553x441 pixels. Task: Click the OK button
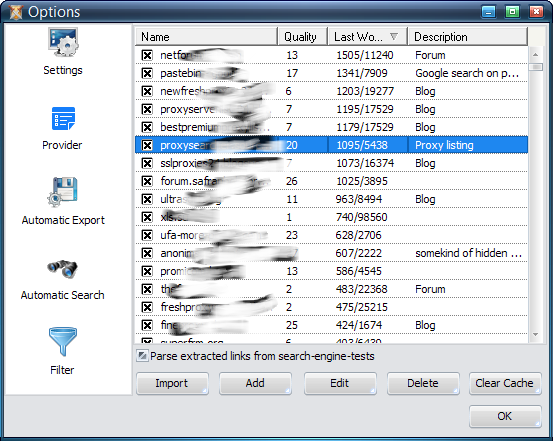point(505,416)
